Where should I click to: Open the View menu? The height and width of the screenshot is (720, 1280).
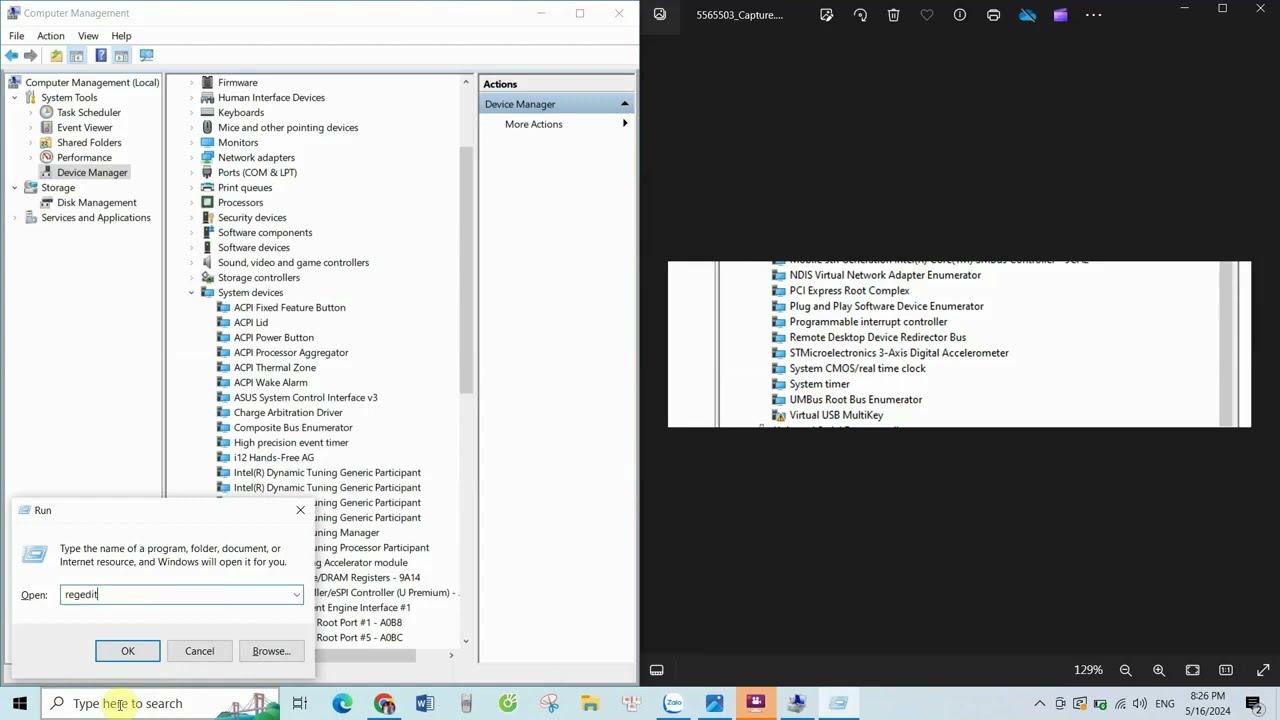(88, 36)
